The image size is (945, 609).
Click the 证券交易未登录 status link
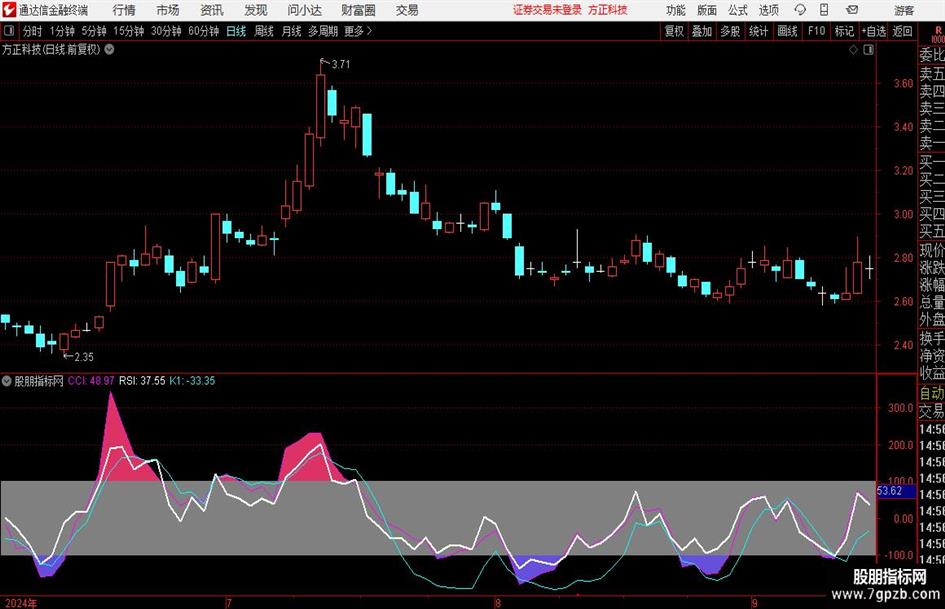point(547,10)
